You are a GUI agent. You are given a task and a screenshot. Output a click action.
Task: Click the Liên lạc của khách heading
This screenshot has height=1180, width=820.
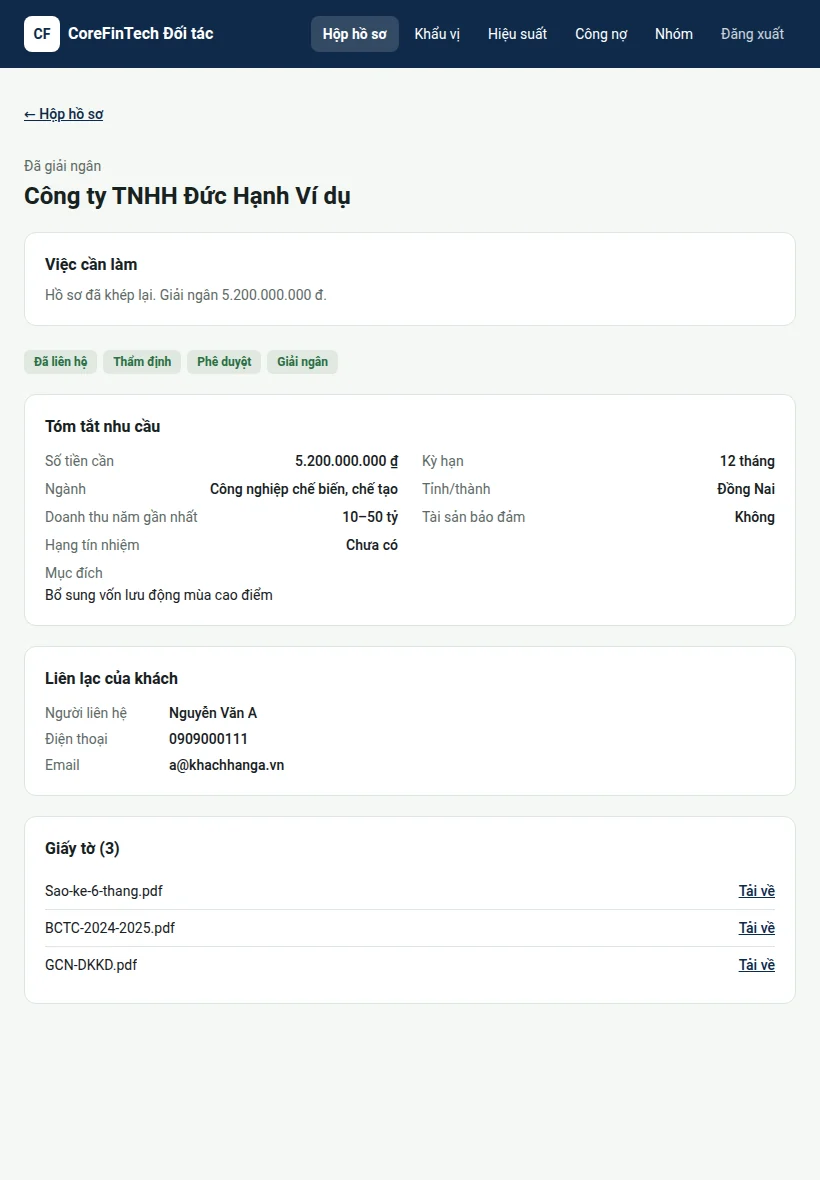[x=111, y=678]
